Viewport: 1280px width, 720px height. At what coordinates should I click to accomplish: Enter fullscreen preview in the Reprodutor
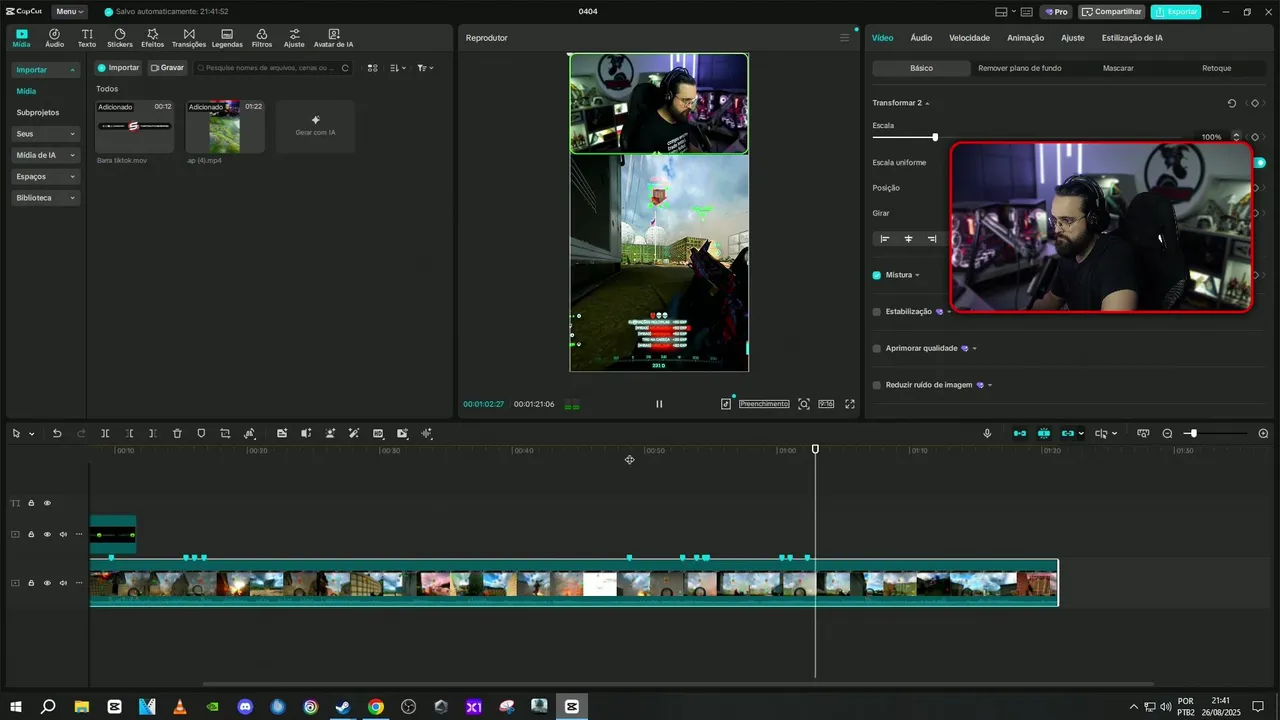[850, 404]
